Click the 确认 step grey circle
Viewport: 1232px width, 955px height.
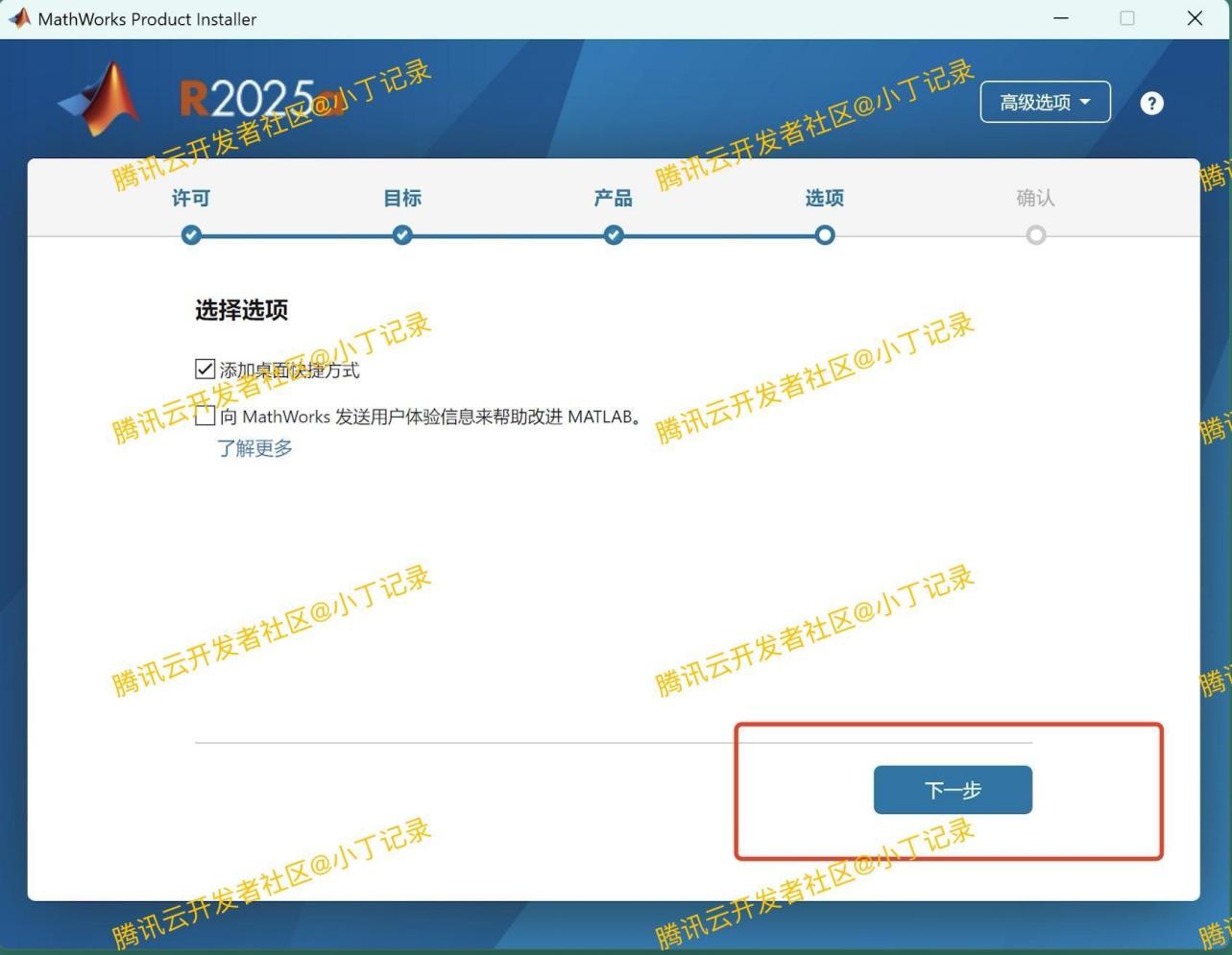point(1036,235)
